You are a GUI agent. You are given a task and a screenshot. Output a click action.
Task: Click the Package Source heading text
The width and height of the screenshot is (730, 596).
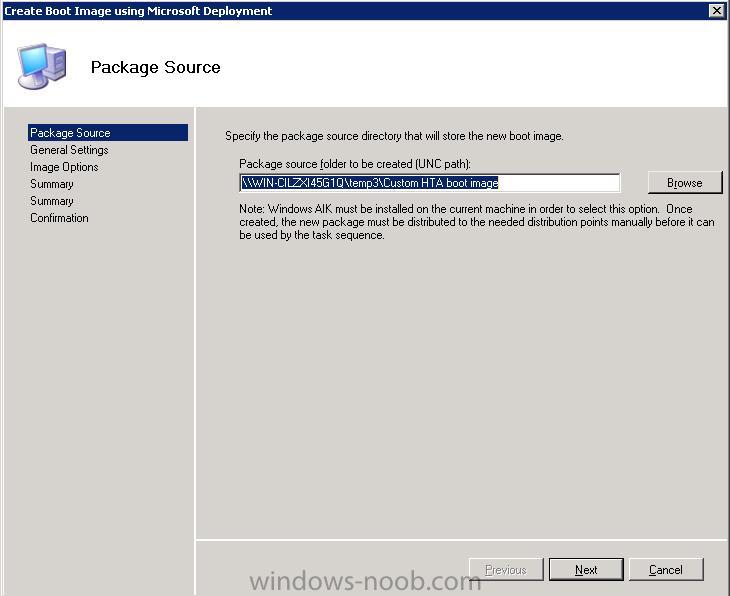pos(155,67)
